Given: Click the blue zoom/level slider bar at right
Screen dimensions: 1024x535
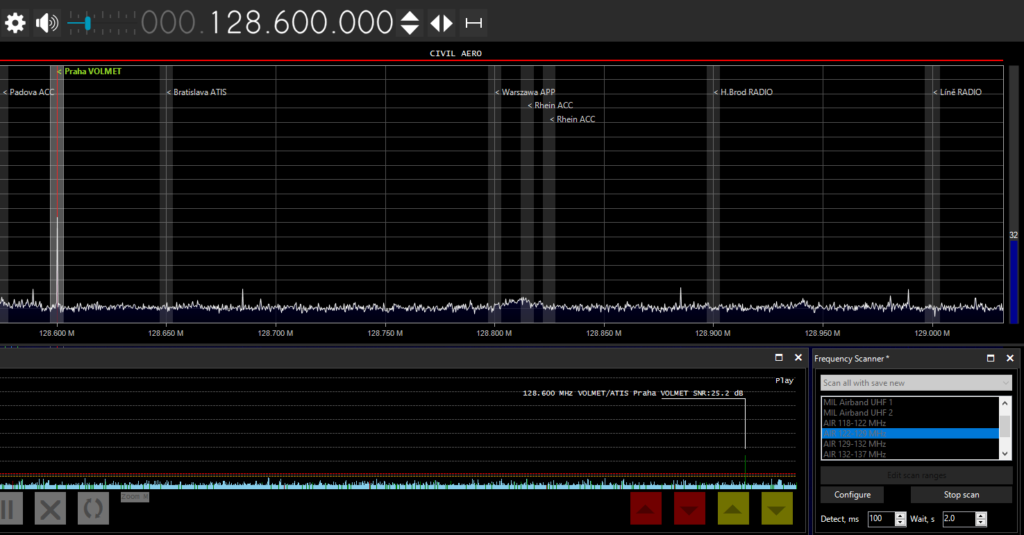Looking at the screenshot, I should pos(1014,281).
